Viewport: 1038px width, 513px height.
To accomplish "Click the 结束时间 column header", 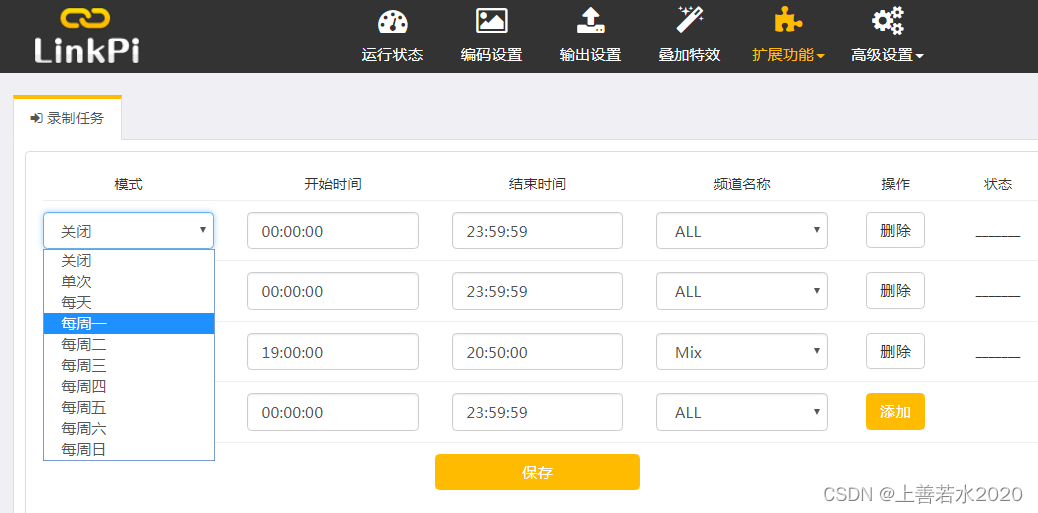I will pos(537,184).
